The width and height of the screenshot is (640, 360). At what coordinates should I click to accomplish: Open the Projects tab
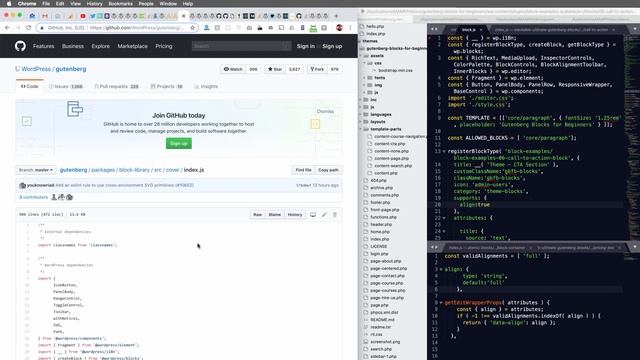[167, 87]
